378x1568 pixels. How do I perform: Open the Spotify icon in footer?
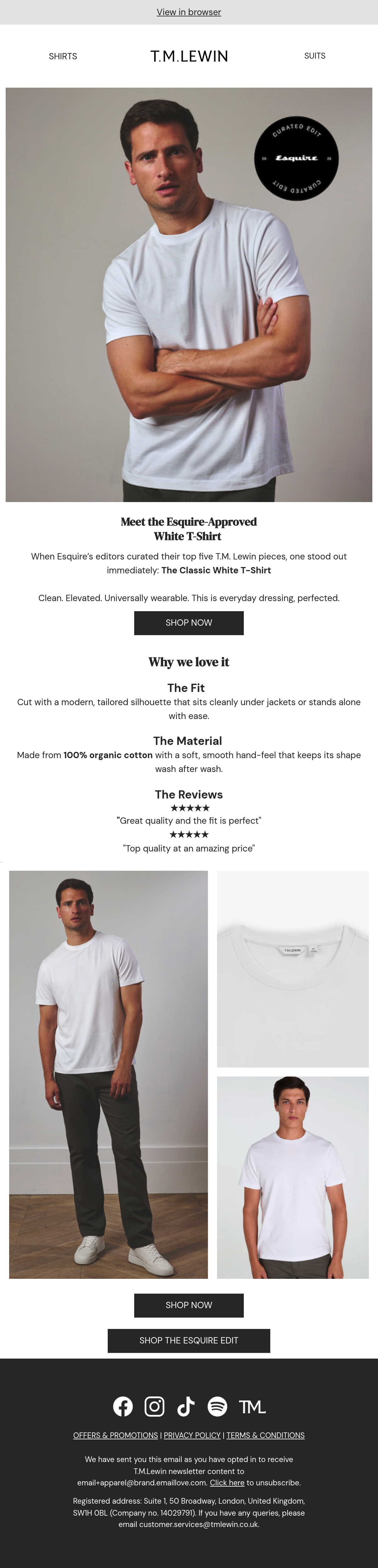(218, 1406)
